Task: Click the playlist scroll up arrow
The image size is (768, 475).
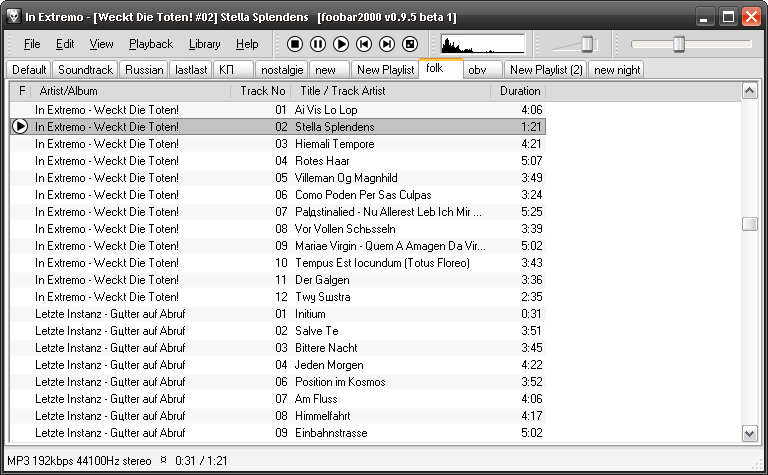Action: tap(749, 91)
